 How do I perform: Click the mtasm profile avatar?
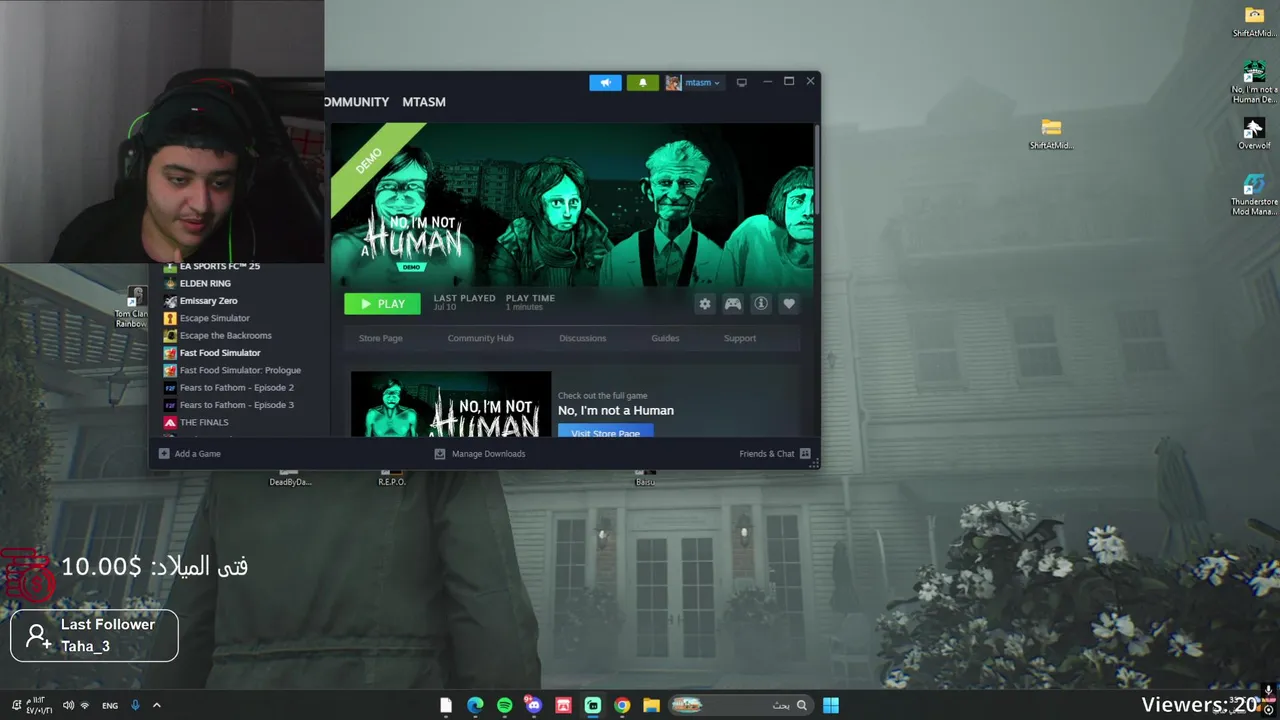pos(673,83)
